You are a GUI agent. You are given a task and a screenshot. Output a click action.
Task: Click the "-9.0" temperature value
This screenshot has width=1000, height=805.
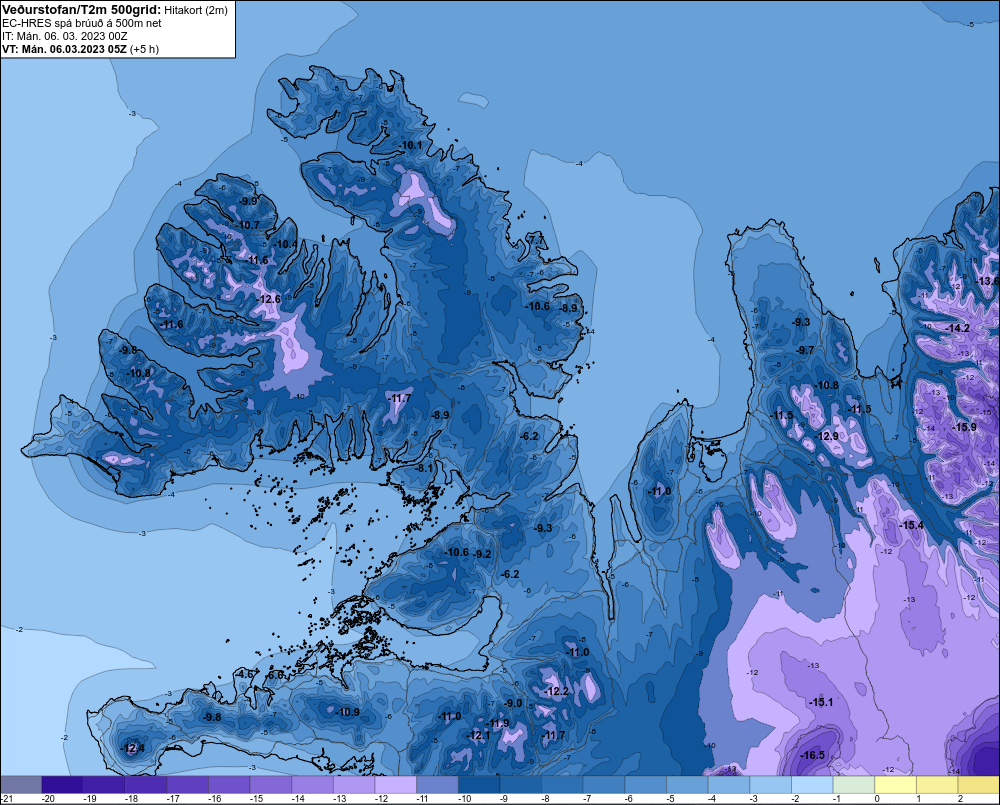pyautogui.click(x=513, y=703)
